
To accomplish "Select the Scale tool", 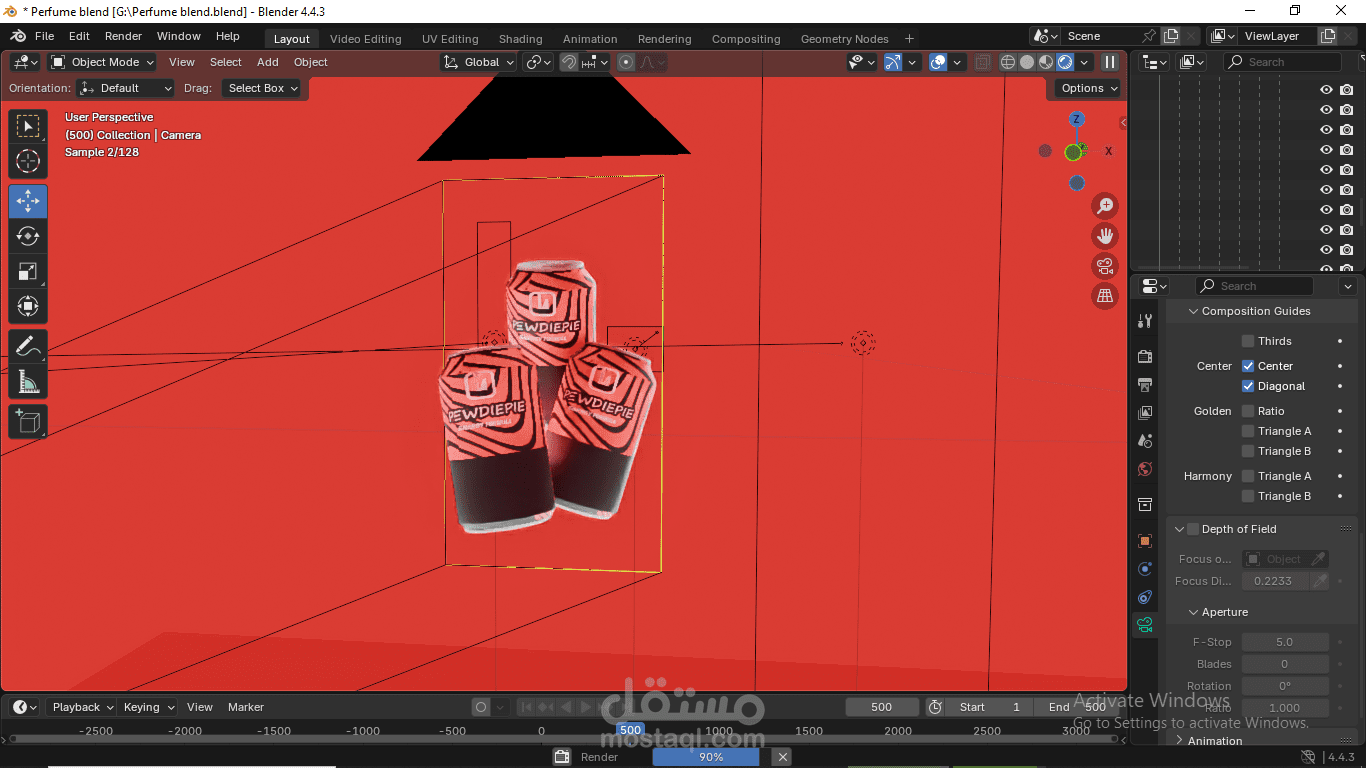I will click(28, 271).
